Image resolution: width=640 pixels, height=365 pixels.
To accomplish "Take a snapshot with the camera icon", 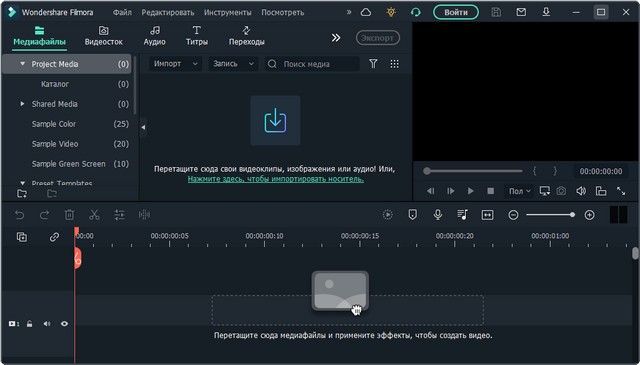I will click(562, 191).
